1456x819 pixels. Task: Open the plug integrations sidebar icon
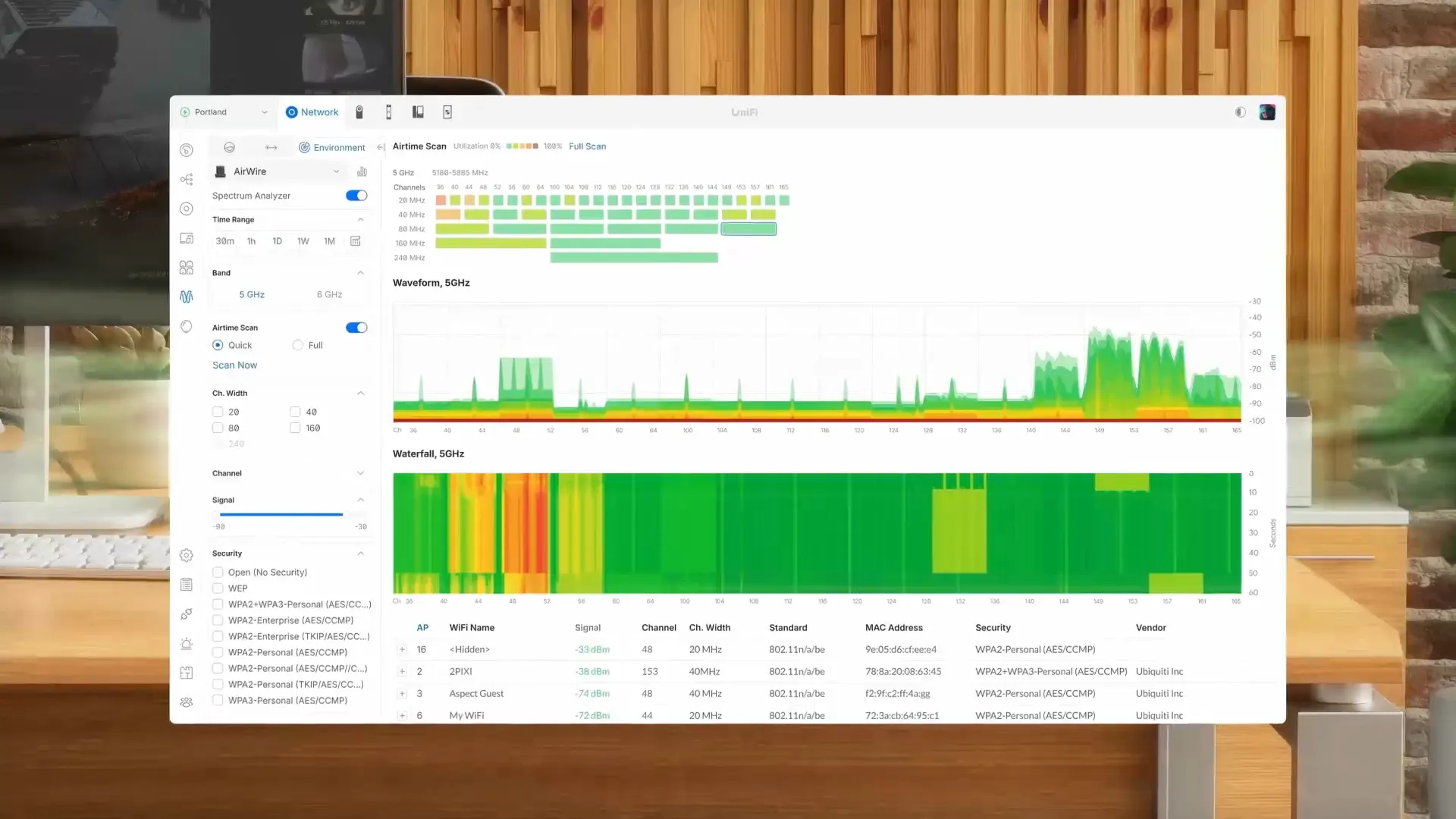tap(187, 614)
